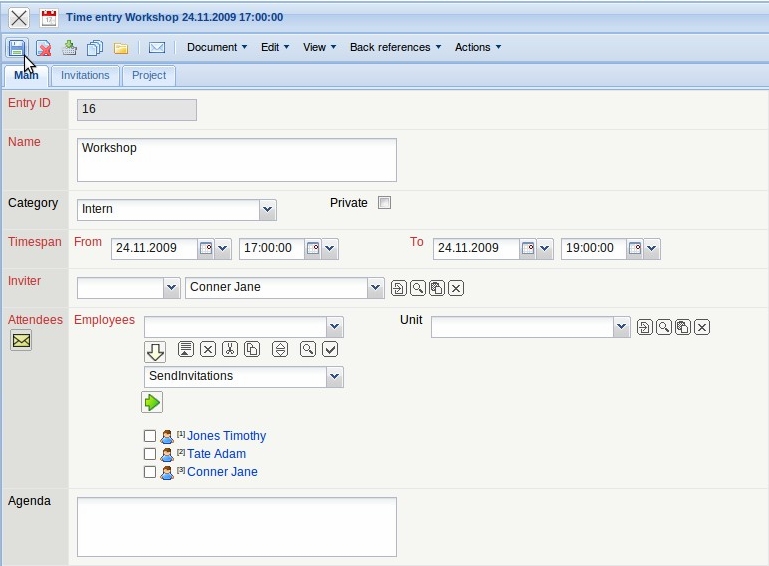Click the Save floppy disk icon
769x566 pixels.
tap(17, 48)
